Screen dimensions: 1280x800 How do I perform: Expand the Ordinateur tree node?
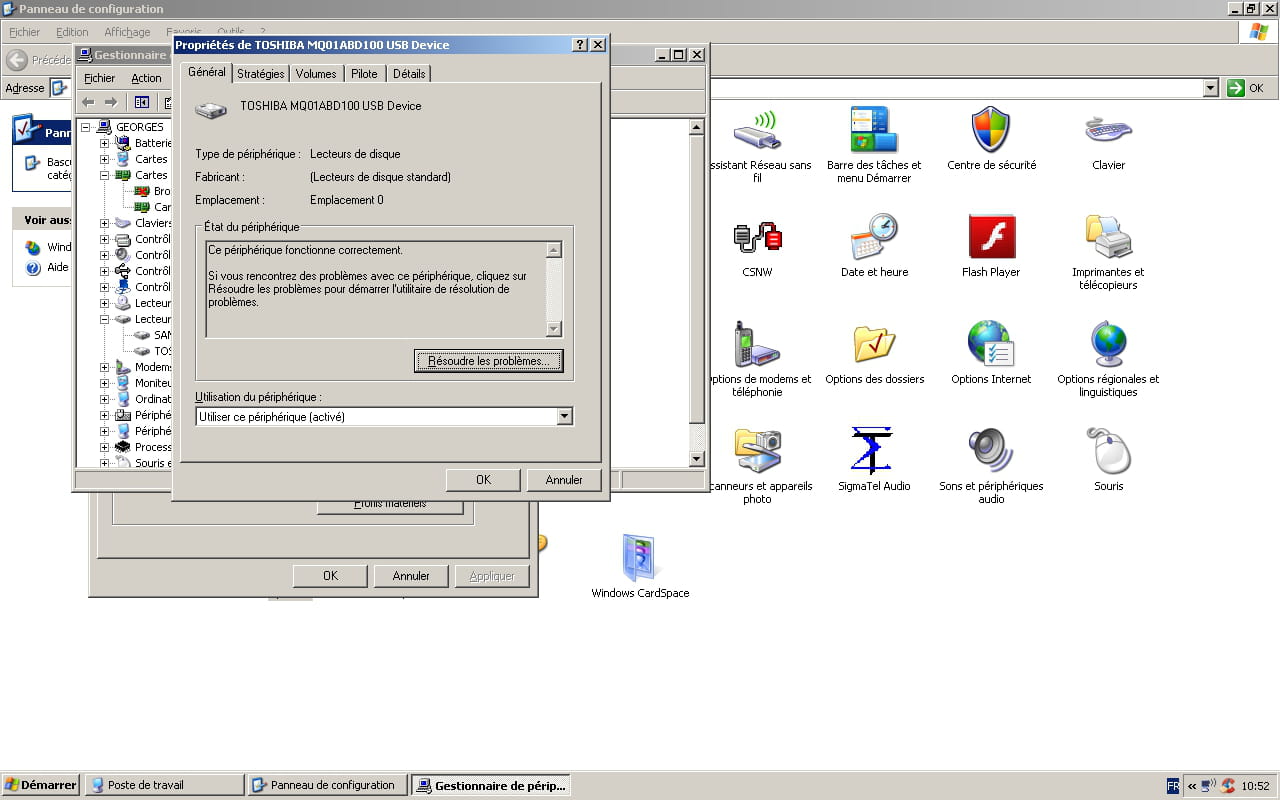click(x=104, y=400)
